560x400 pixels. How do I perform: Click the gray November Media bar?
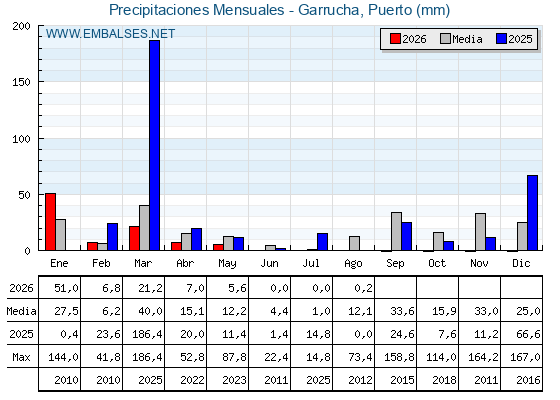[480, 232]
